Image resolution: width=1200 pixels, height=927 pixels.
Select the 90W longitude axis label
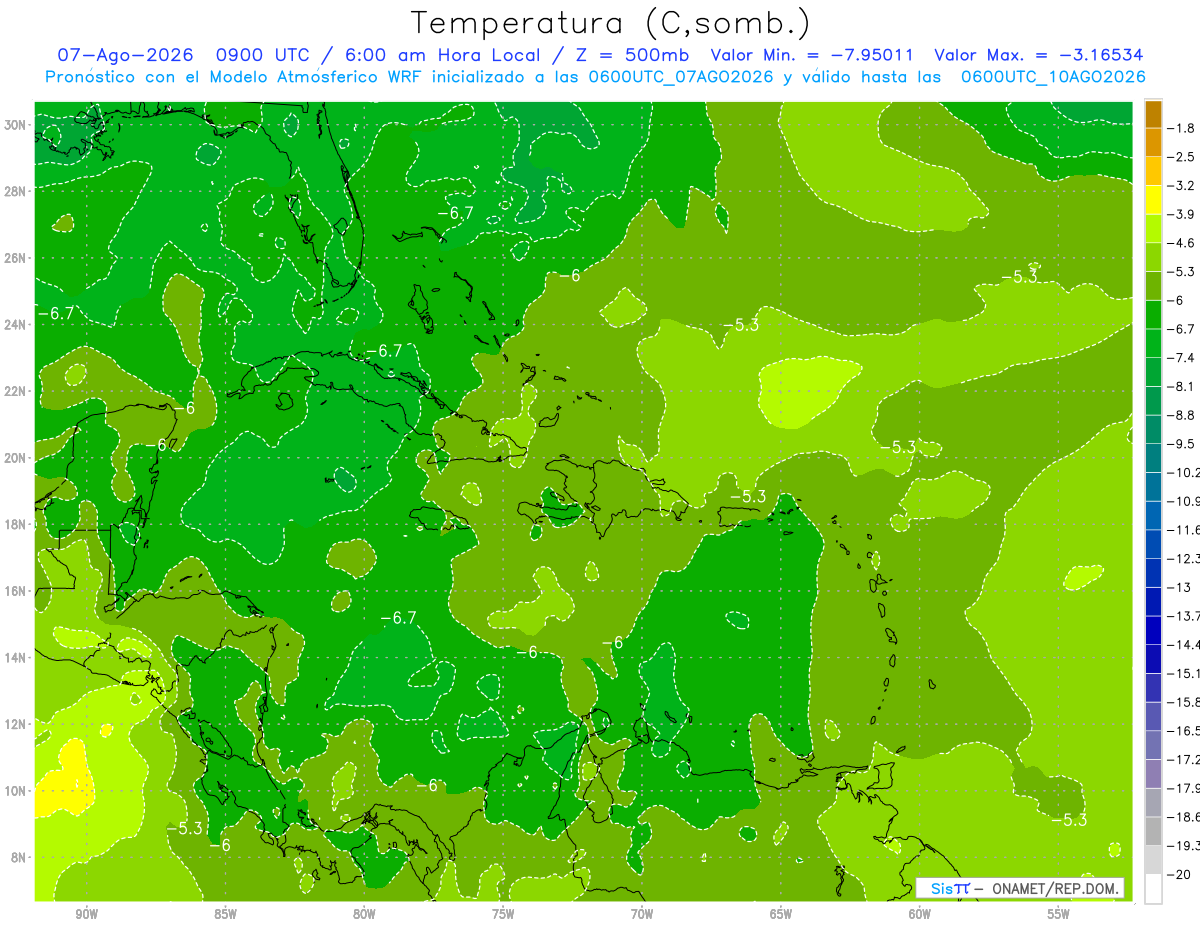(86, 914)
